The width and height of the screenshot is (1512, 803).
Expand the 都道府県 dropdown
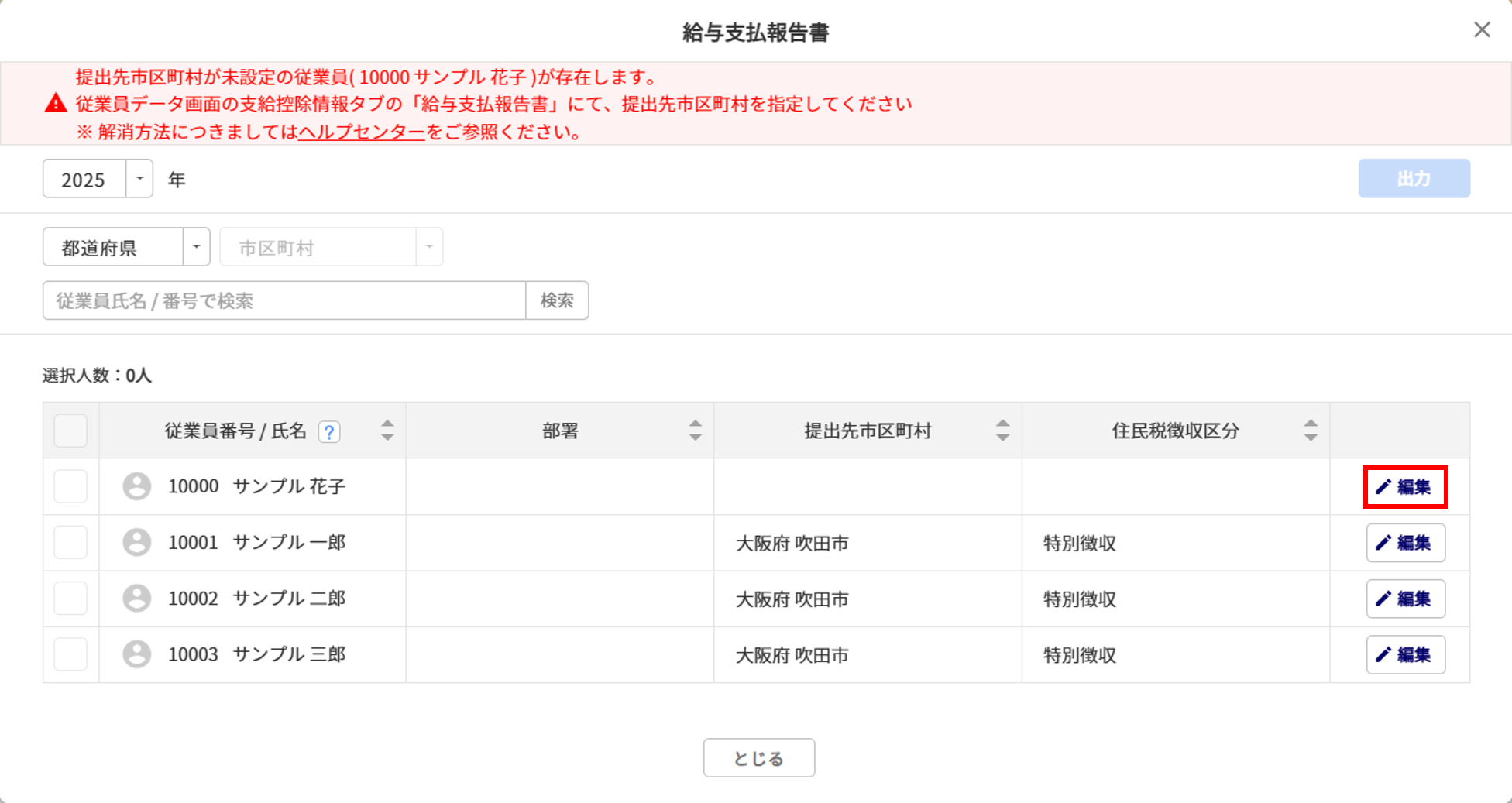point(196,247)
